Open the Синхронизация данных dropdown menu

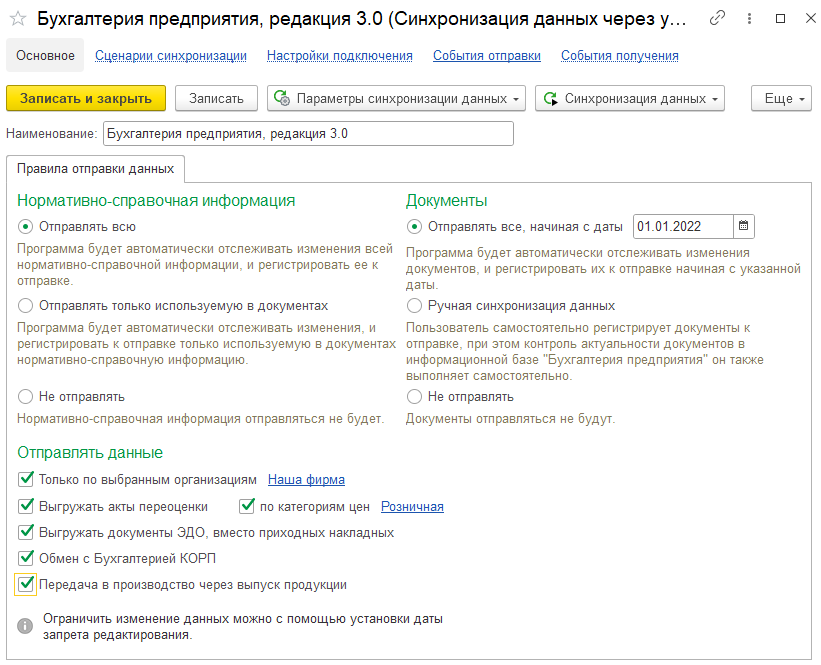click(x=629, y=98)
